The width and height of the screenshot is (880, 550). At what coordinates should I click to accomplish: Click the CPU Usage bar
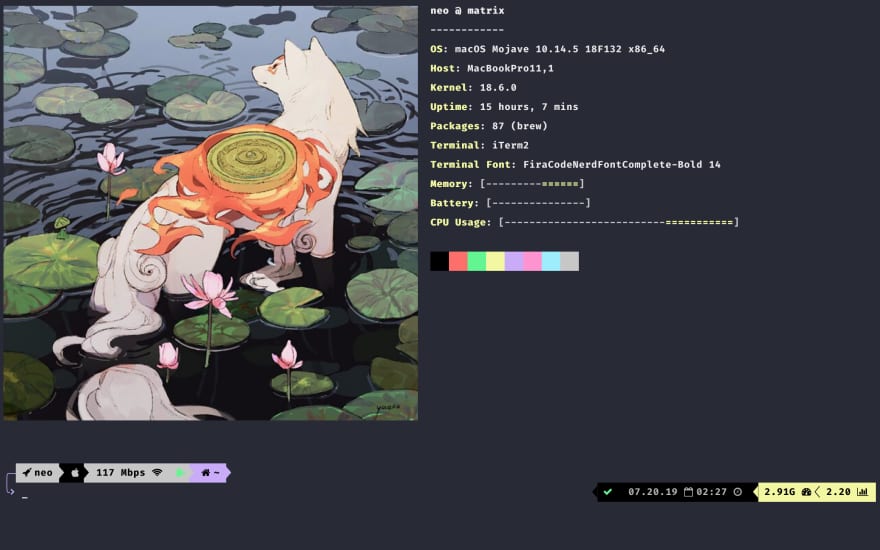(x=618, y=222)
